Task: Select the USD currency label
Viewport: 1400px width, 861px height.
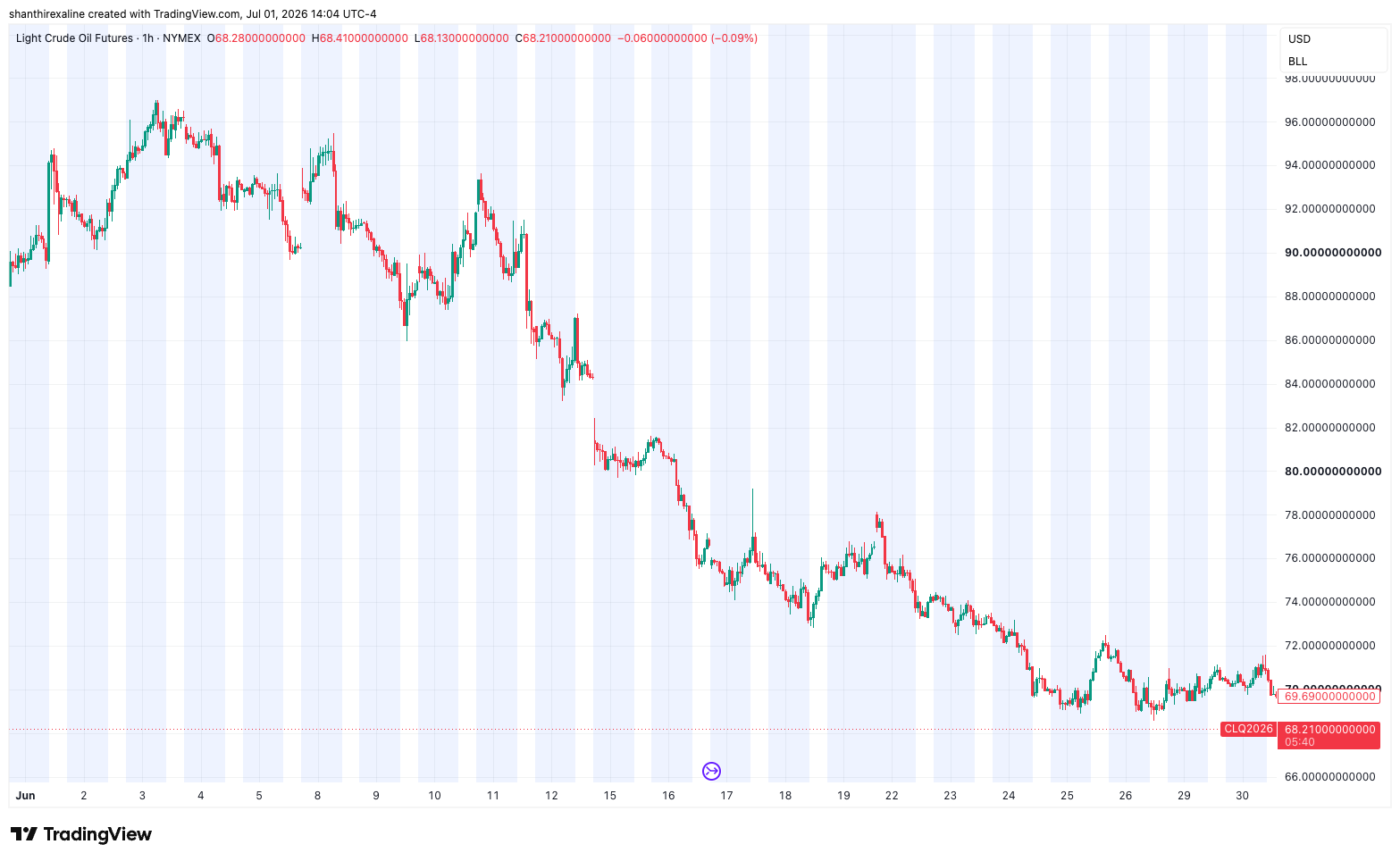Action: (x=1299, y=39)
